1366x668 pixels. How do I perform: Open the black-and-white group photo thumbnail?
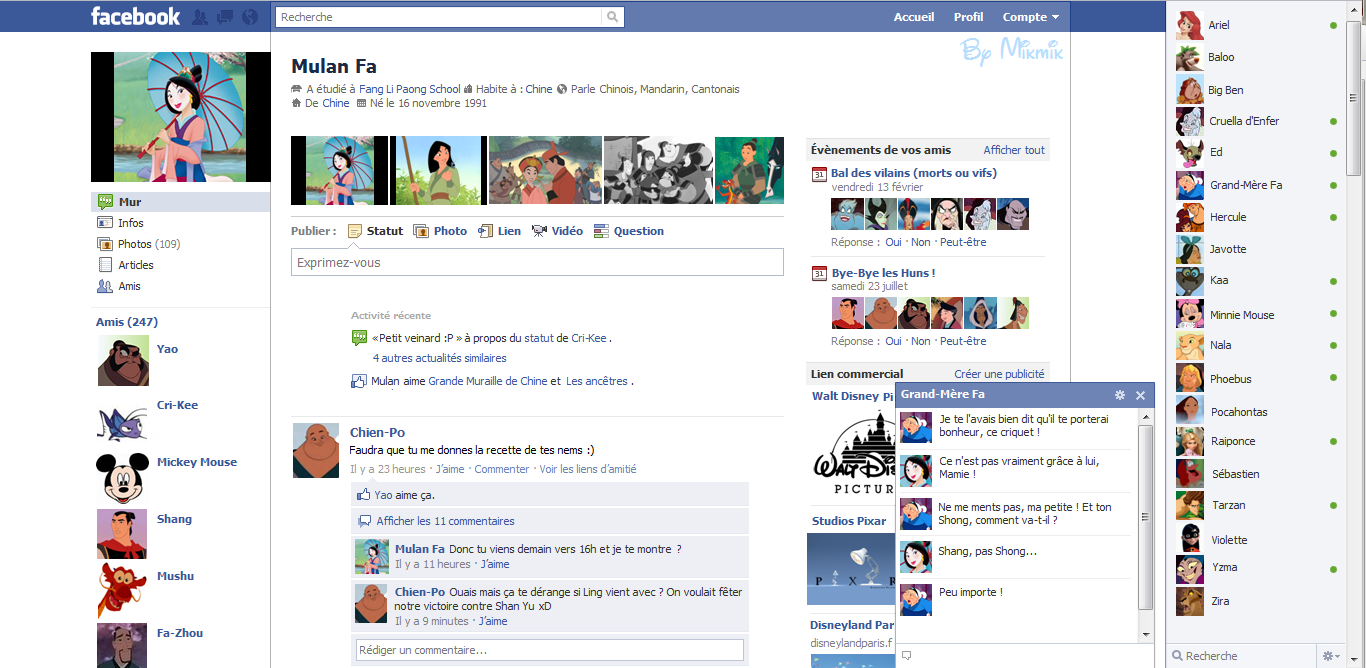point(657,170)
